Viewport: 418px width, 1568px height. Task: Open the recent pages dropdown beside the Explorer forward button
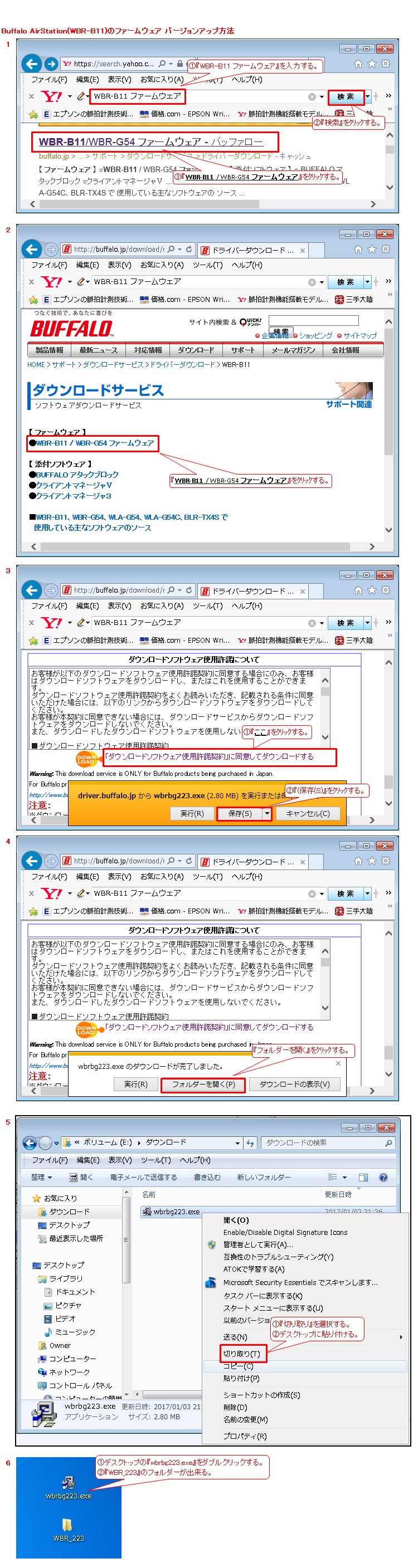[x=57, y=1143]
